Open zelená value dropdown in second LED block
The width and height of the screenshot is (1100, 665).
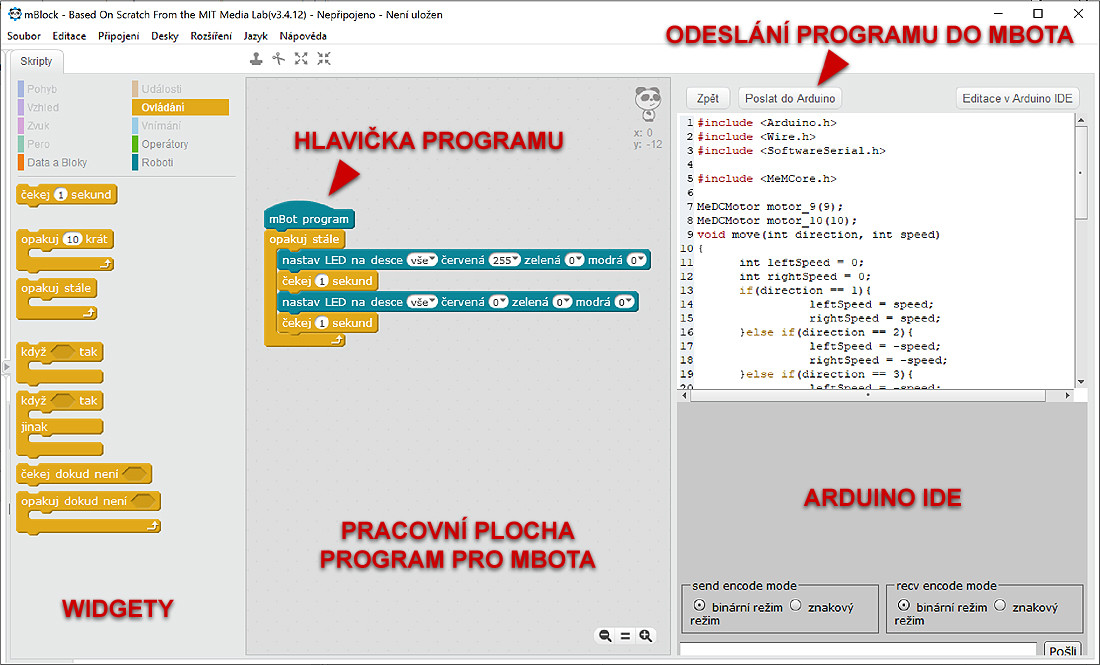coord(562,302)
